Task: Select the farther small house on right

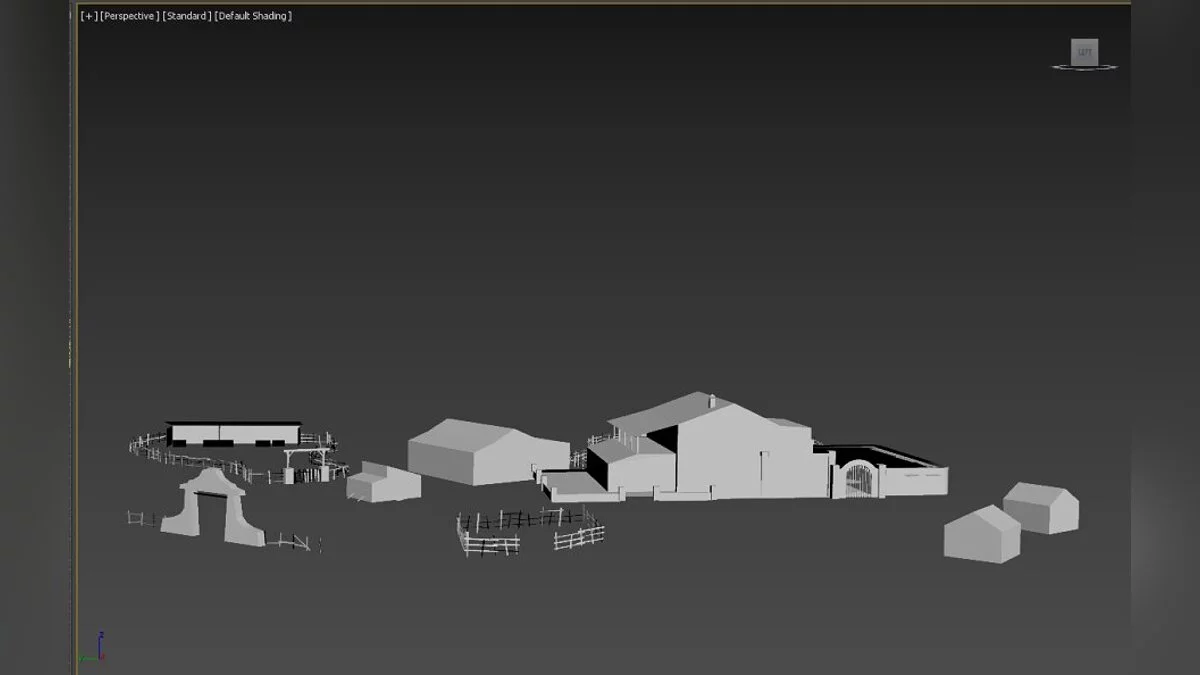Action: [x=1042, y=508]
